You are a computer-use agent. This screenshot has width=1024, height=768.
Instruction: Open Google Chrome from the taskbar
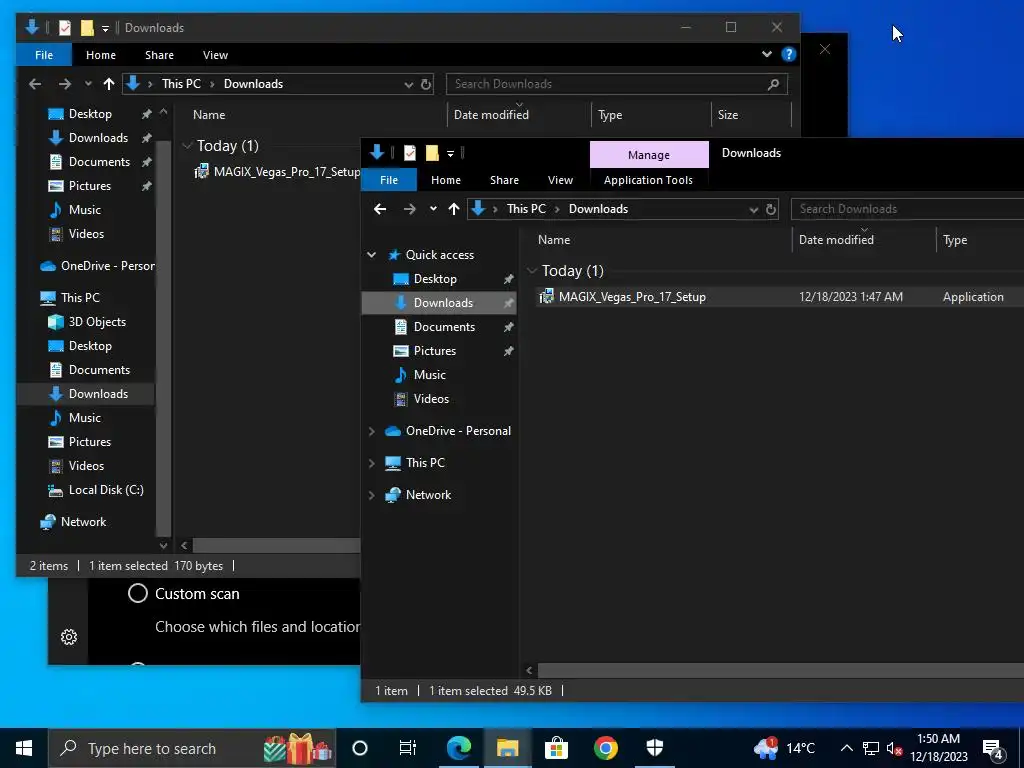605,748
